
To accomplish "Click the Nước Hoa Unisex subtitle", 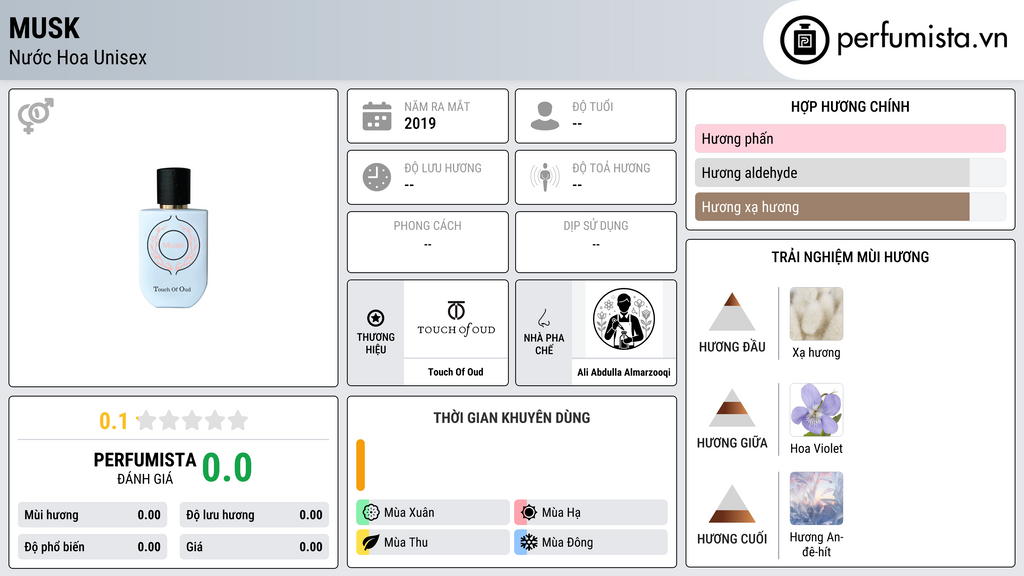I will point(78,57).
